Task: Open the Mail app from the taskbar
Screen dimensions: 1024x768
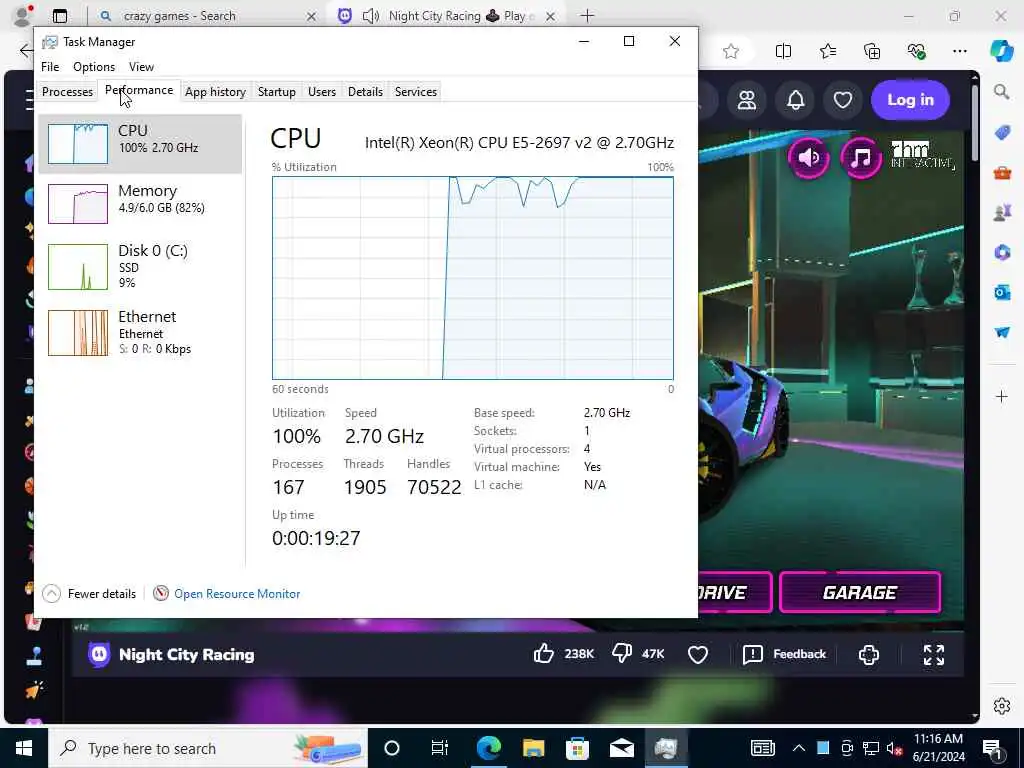Action: coord(622,748)
